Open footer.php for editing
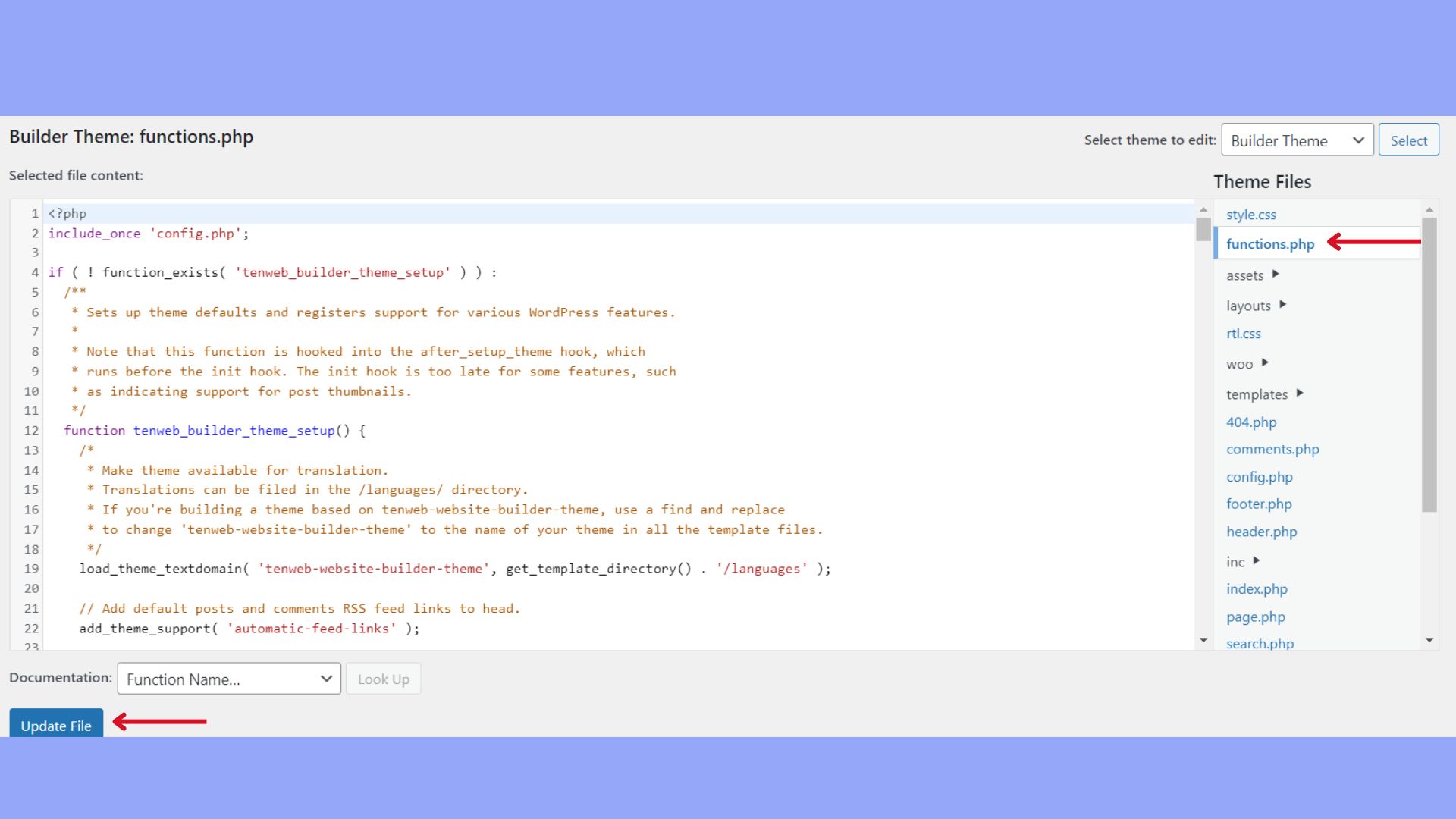Screen dimensions: 1456x819 (x=1259, y=504)
